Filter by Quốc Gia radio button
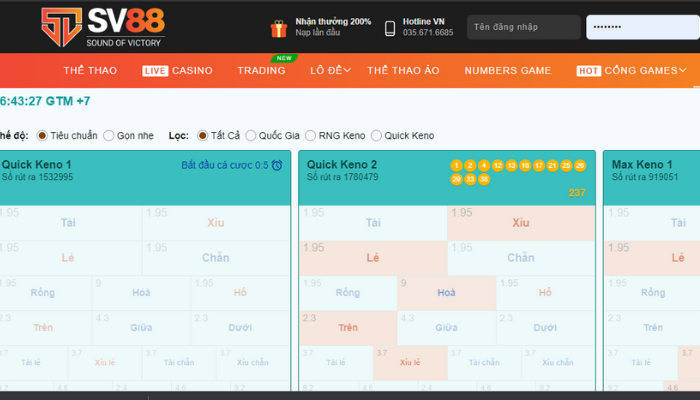The height and width of the screenshot is (400, 700). tap(251, 135)
